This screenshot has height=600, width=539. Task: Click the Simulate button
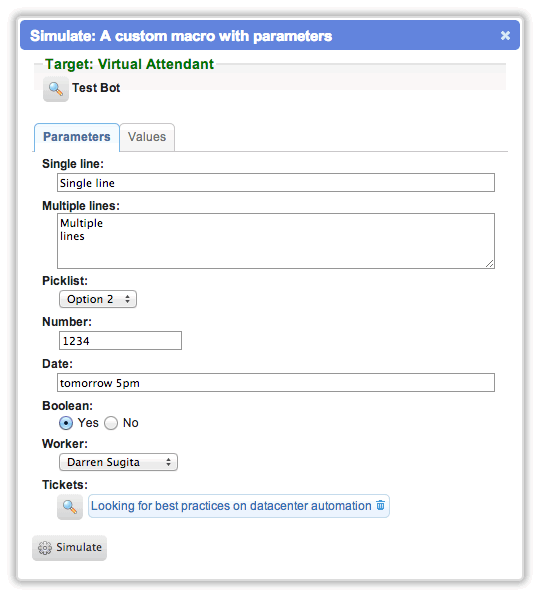[x=69, y=548]
